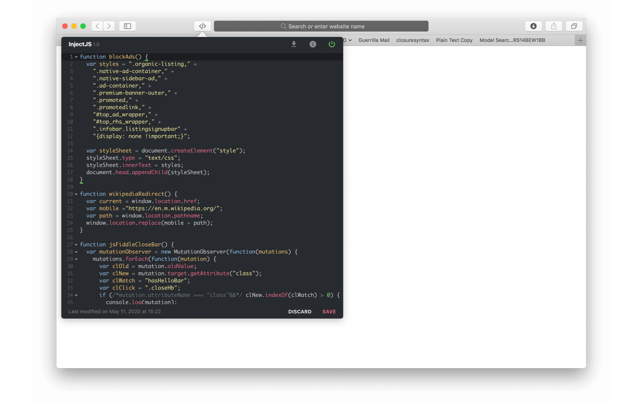Click the createElement call in code
Viewport: 643px width, 402px height.
192,151
